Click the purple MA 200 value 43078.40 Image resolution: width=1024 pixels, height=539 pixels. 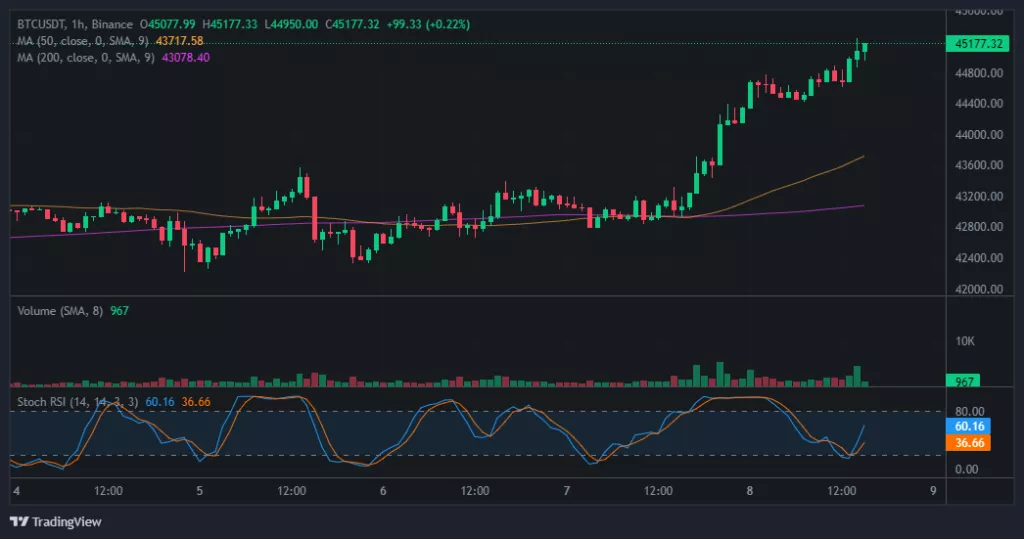point(186,57)
